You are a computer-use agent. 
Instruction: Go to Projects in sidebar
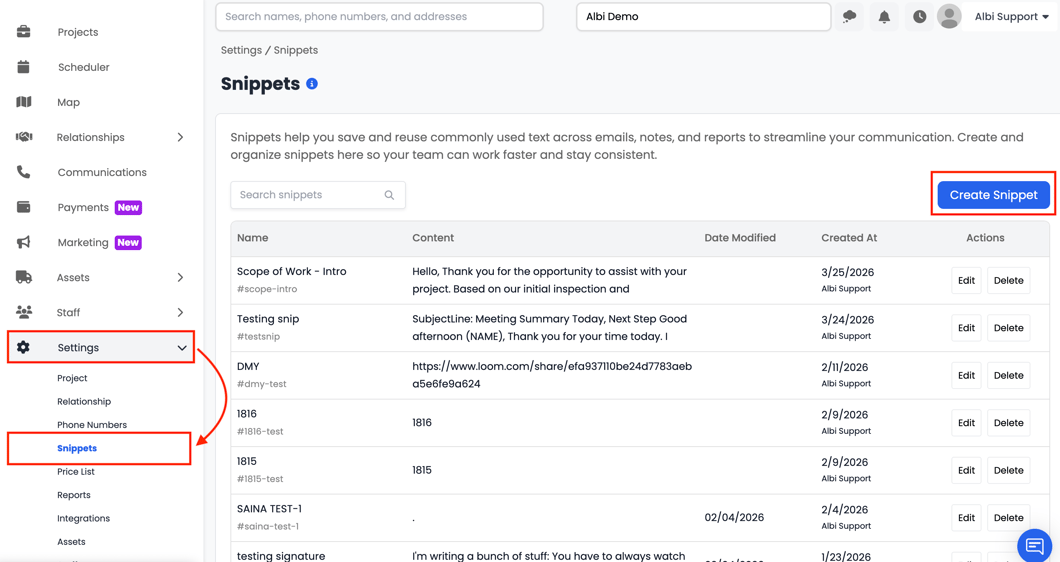78,32
